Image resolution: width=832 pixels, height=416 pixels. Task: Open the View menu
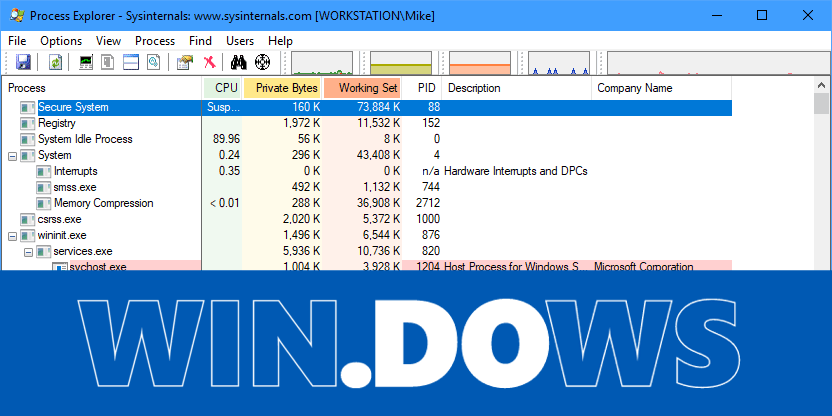[108, 41]
